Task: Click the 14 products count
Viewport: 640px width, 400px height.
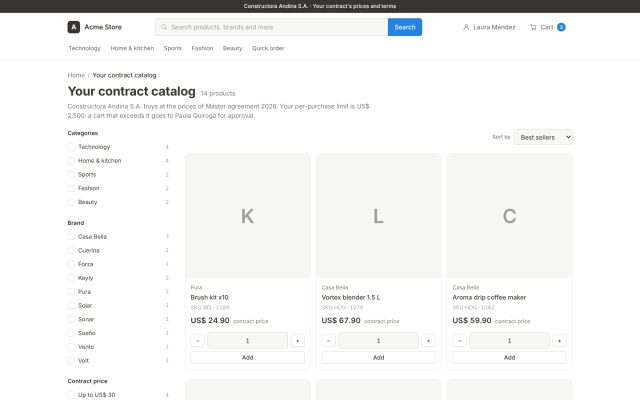Action: click(x=218, y=93)
